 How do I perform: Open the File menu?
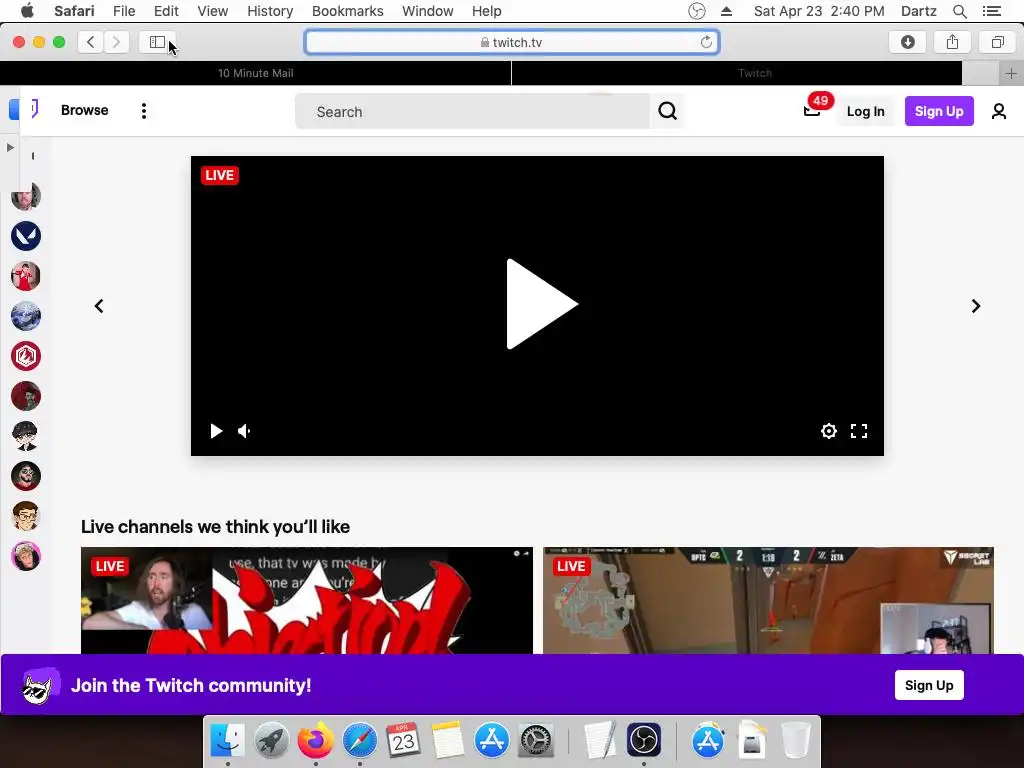pos(123,11)
